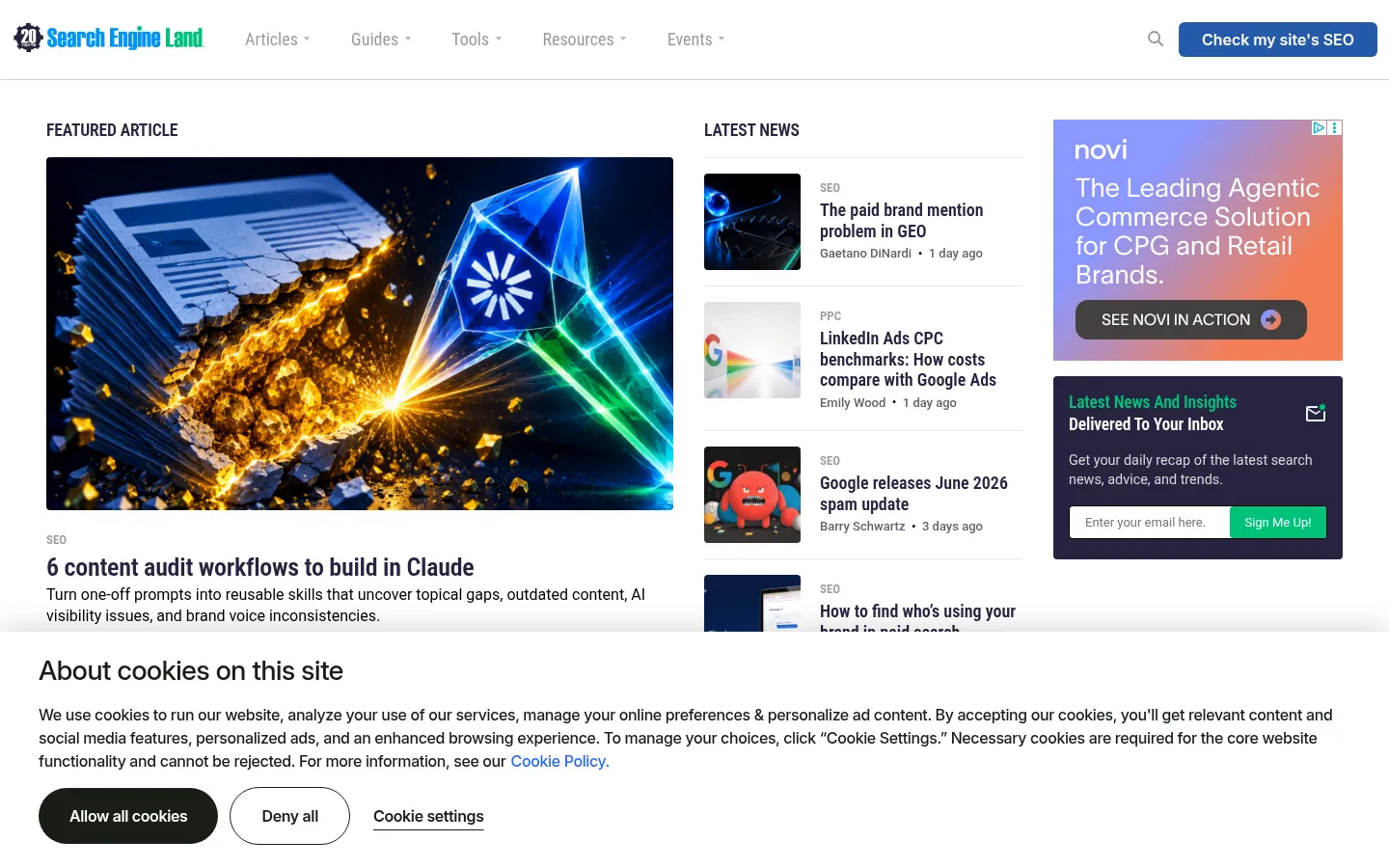Click the red monster spam update thumbnail
This screenshot has height=868, width=1389.
tap(752, 495)
